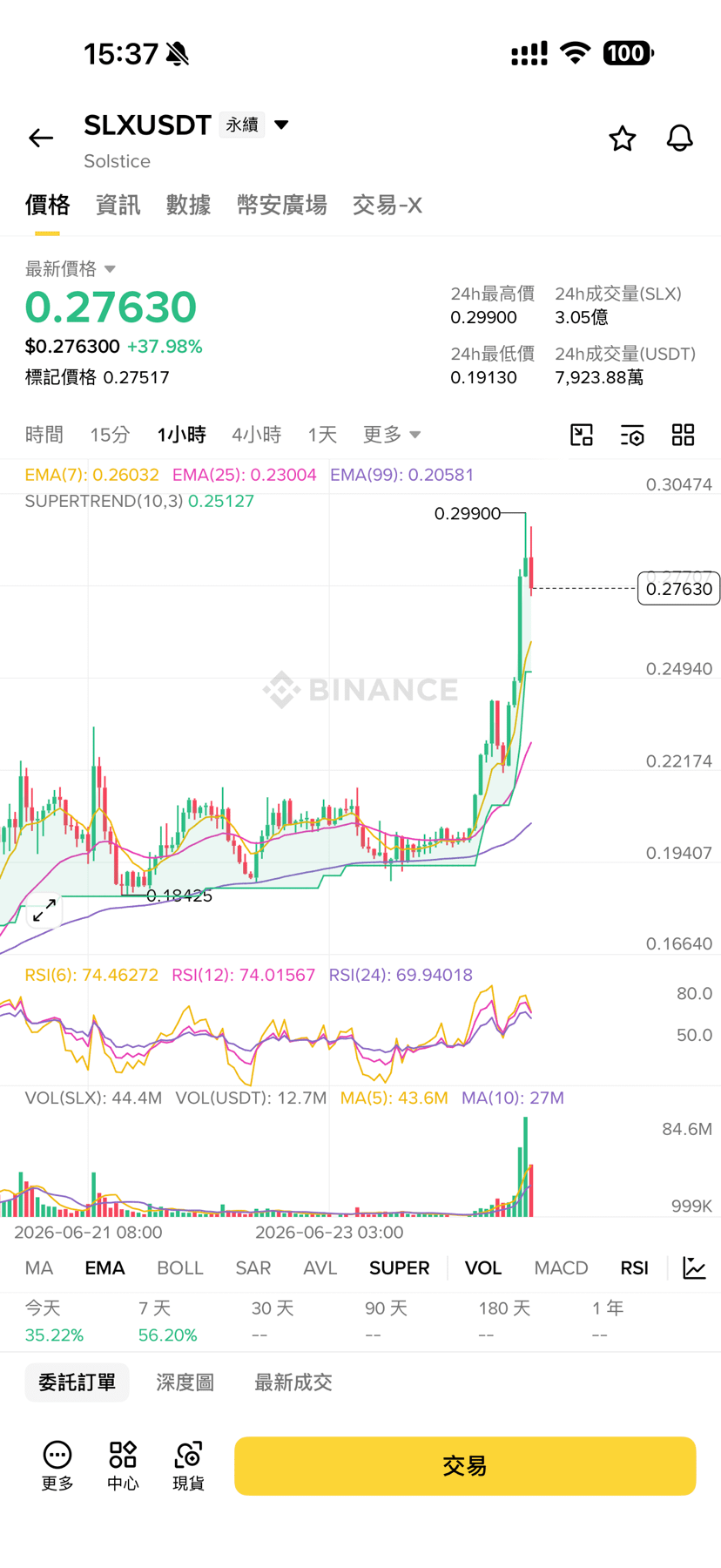Open the 委託訂單 order book tab
Screen dimensions: 721x1568
tap(77, 1382)
